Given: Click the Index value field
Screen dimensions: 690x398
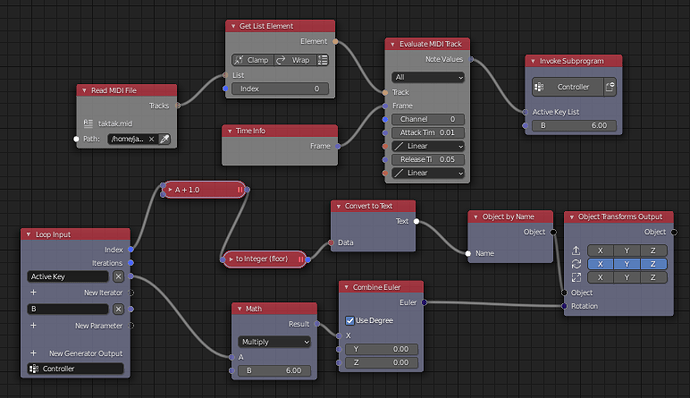Looking at the screenshot, I should coord(280,88).
